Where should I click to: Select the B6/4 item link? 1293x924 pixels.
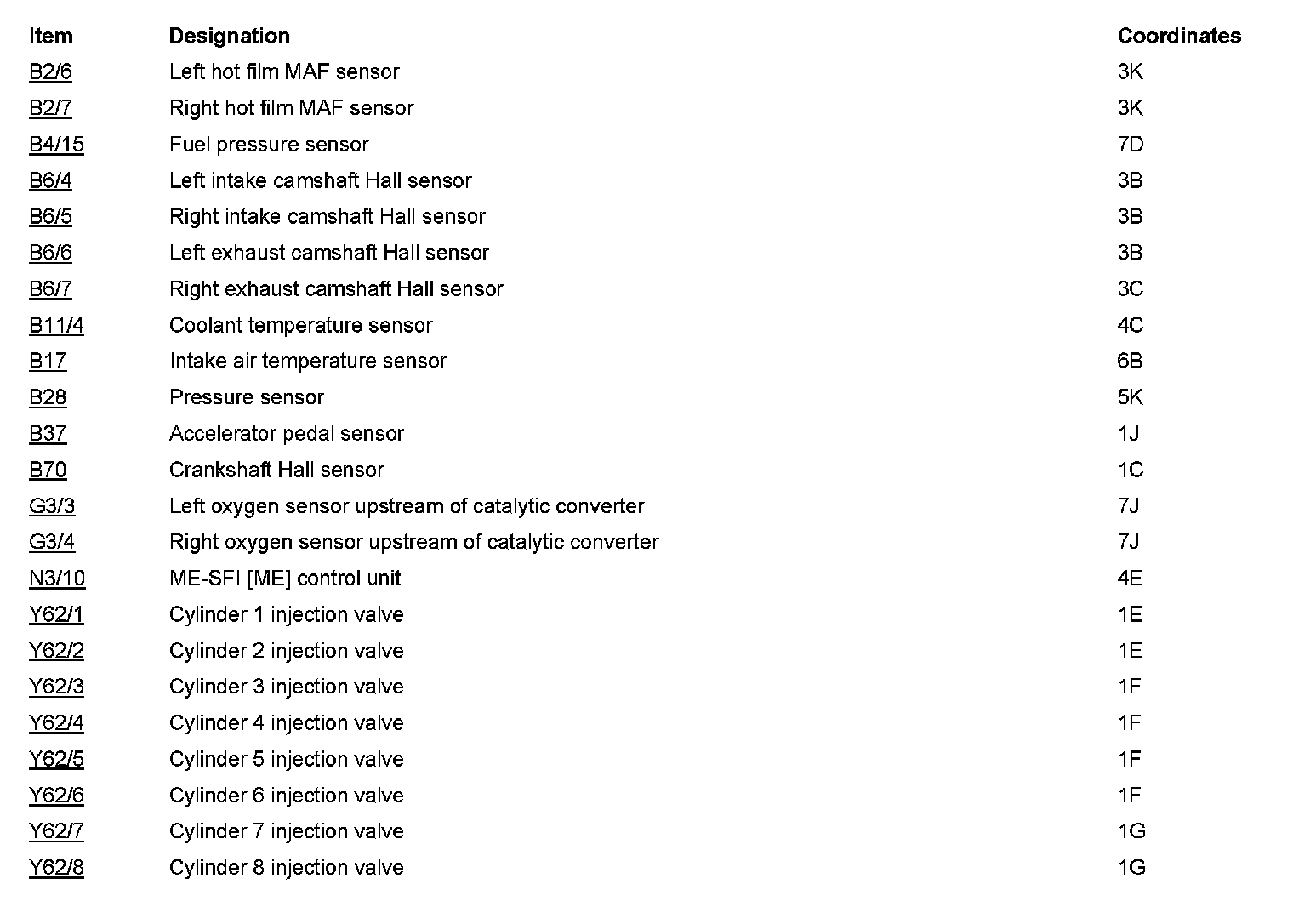[x=50, y=180]
